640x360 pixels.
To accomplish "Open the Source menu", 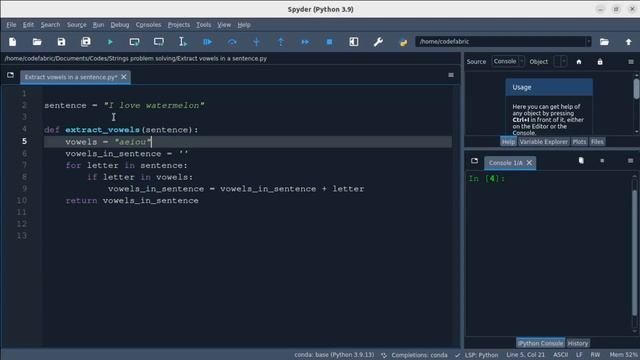I will coord(77,25).
